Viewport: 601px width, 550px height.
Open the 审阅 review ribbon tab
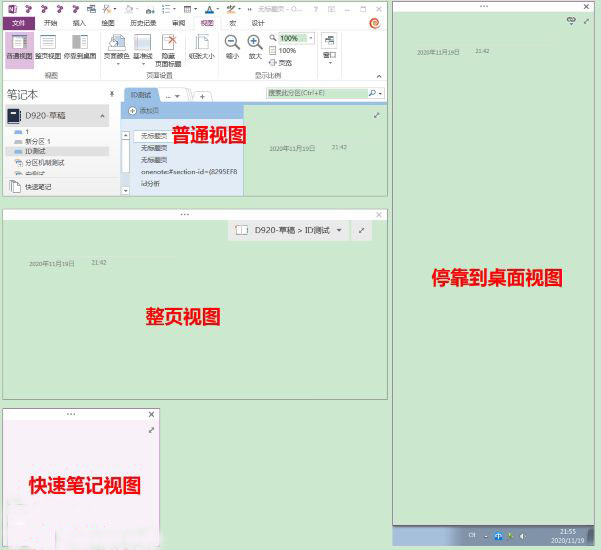179,23
